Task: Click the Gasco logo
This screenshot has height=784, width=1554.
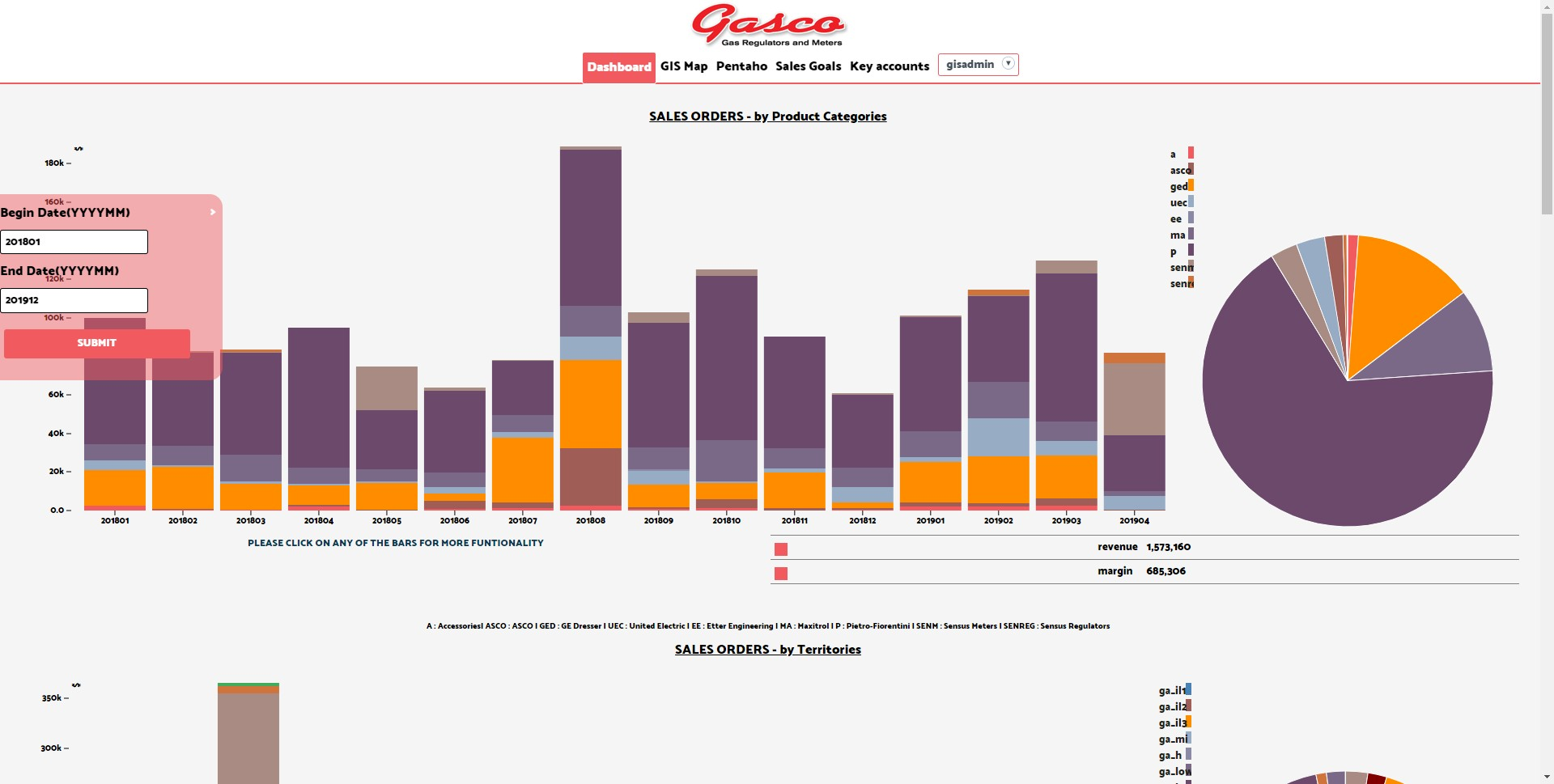Action: tap(768, 25)
